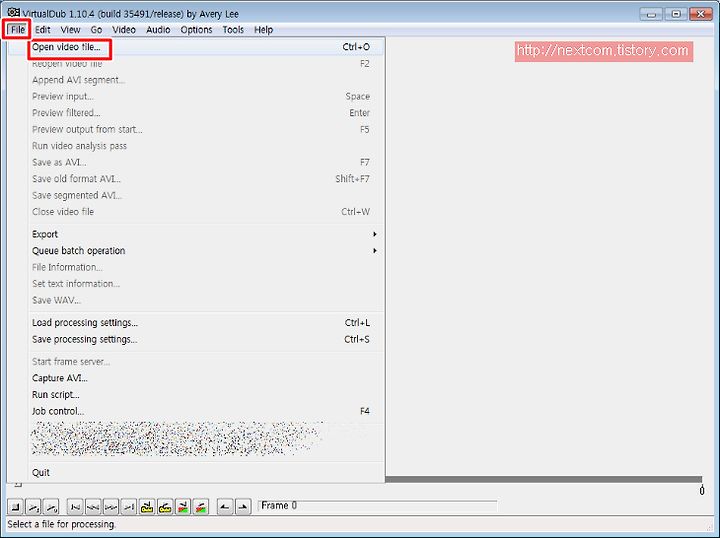720x538 pixels.
Task: Jump to the start of the video
Action: click(75, 507)
